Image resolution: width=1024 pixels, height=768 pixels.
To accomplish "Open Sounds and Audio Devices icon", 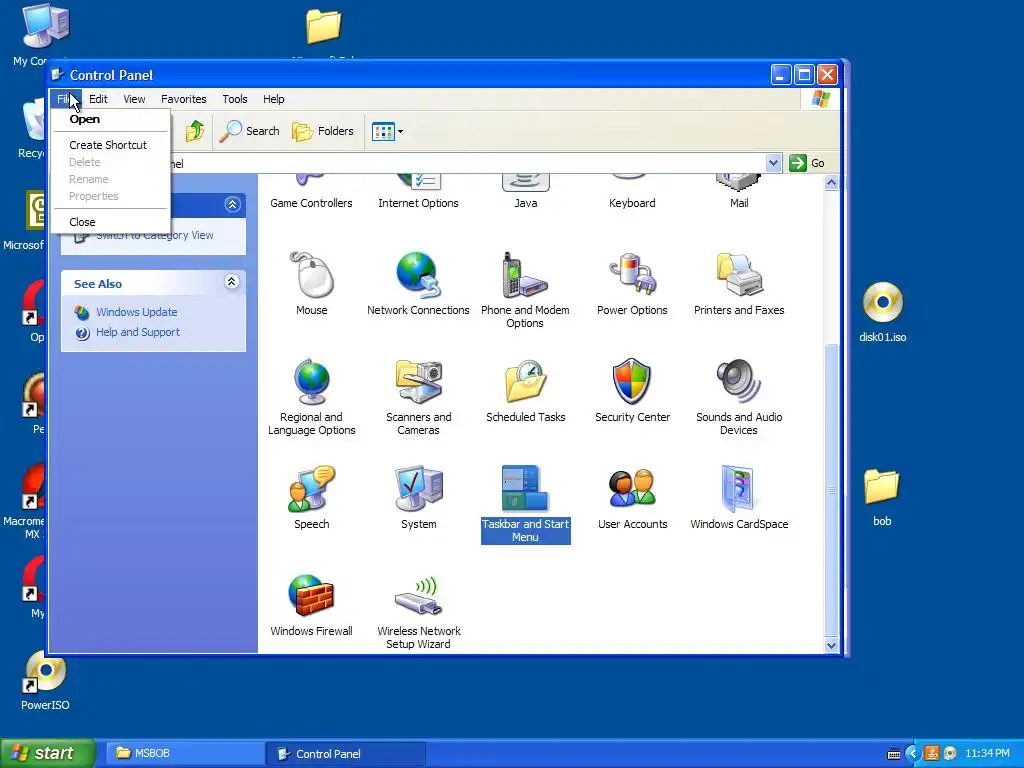I will coord(739,382).
